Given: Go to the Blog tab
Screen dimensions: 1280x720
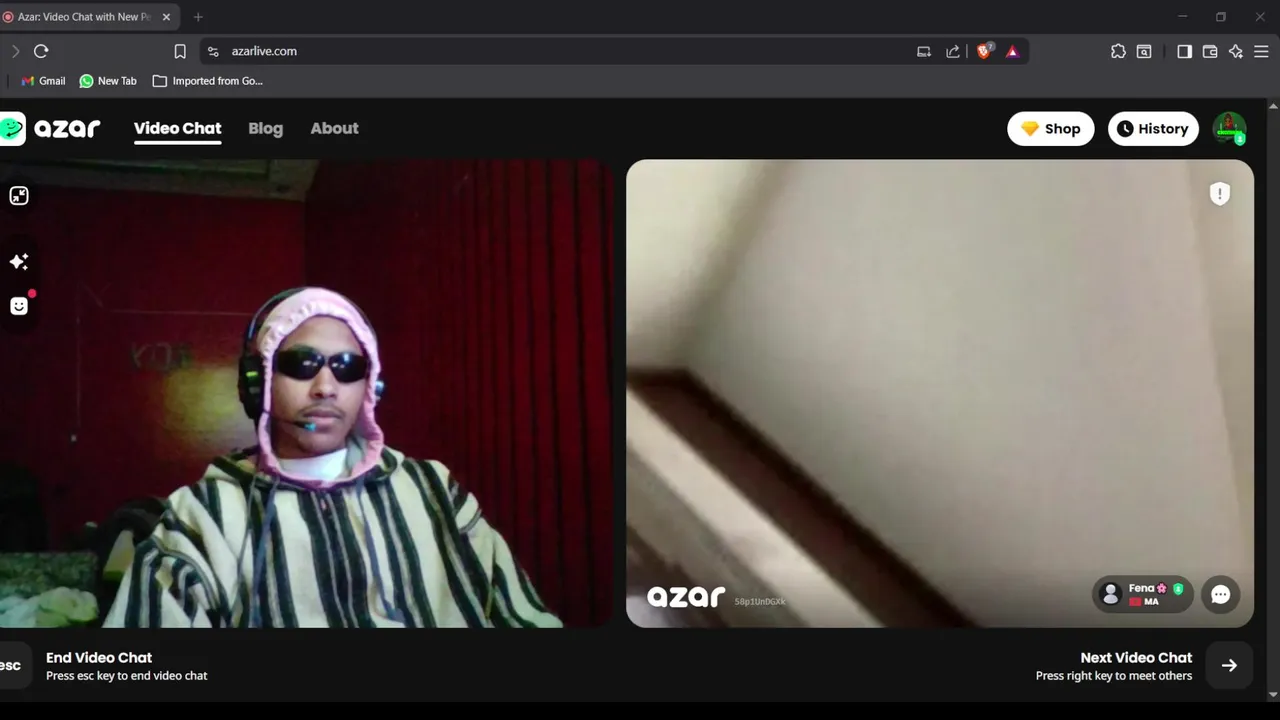Looking at the screenshot, I should point(265,128).
